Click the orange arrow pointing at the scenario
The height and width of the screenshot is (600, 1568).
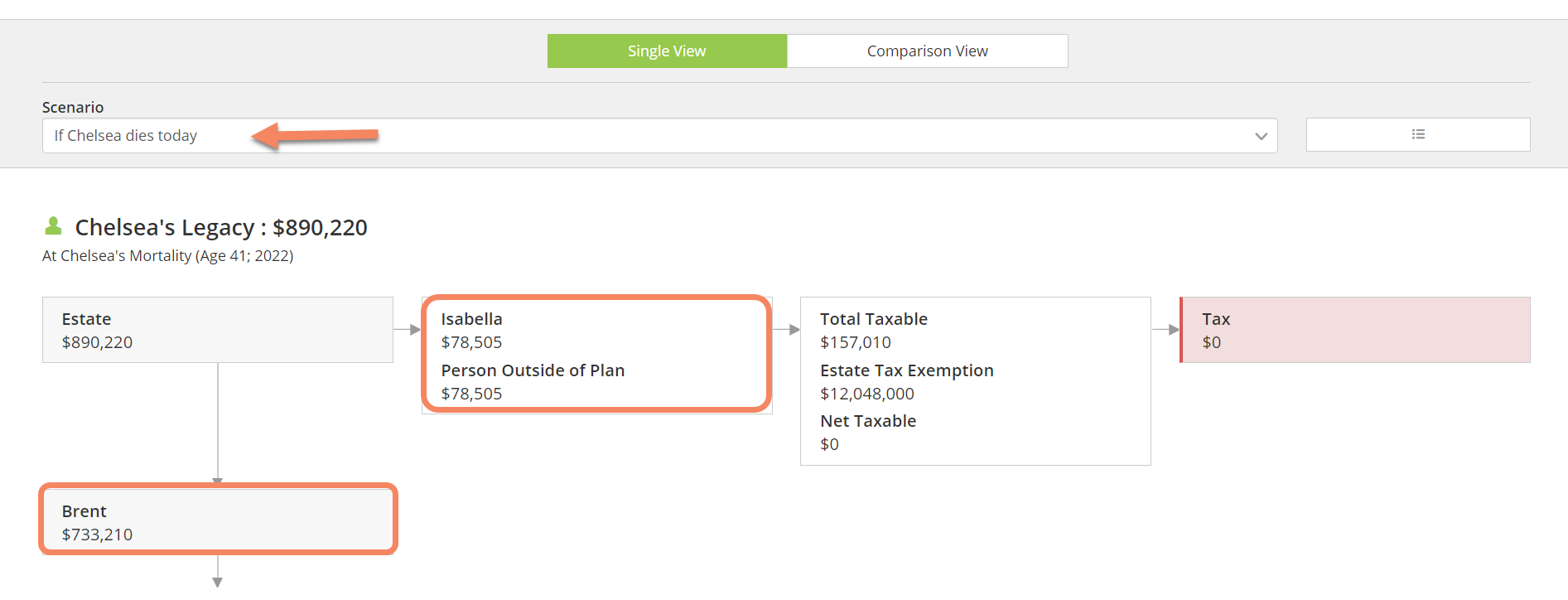click(x=315, y=135)
